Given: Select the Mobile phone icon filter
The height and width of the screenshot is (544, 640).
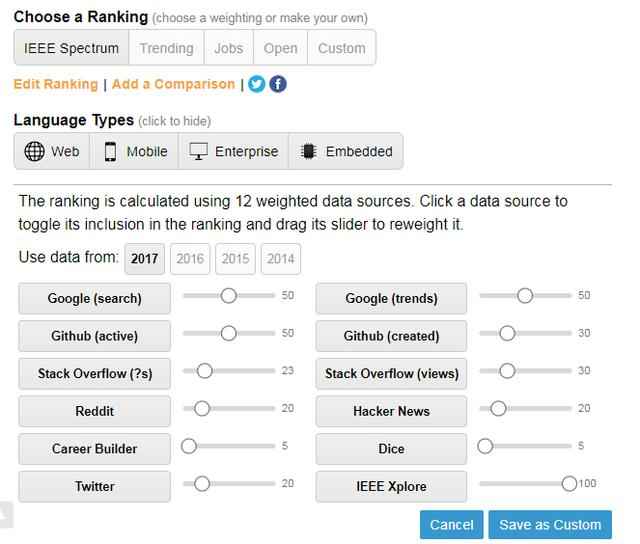Looking at the screenshot, I should click(111, 152).
